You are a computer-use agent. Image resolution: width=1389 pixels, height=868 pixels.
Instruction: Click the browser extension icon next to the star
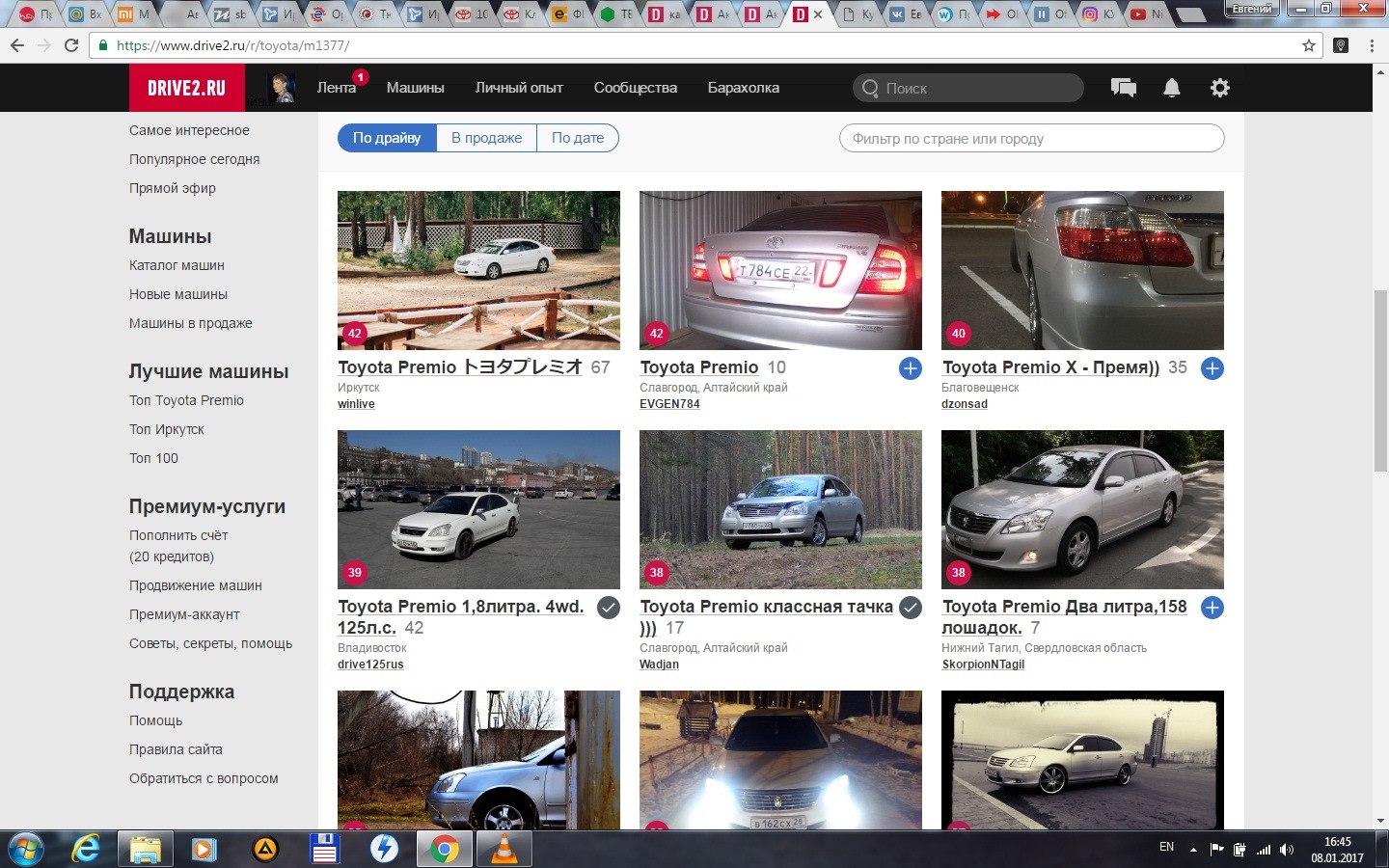coord(1340,45)
